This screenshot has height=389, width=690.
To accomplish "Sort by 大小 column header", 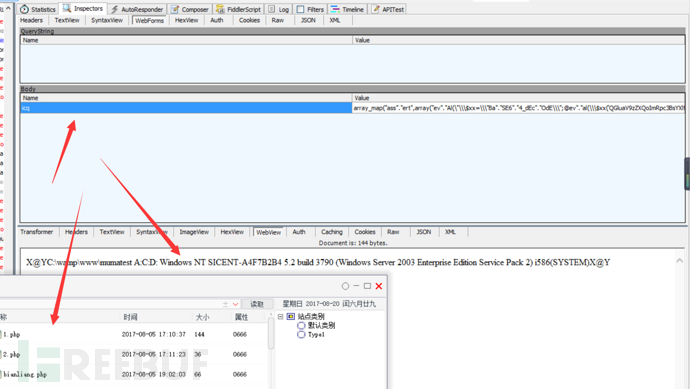I will pos(202,317).
